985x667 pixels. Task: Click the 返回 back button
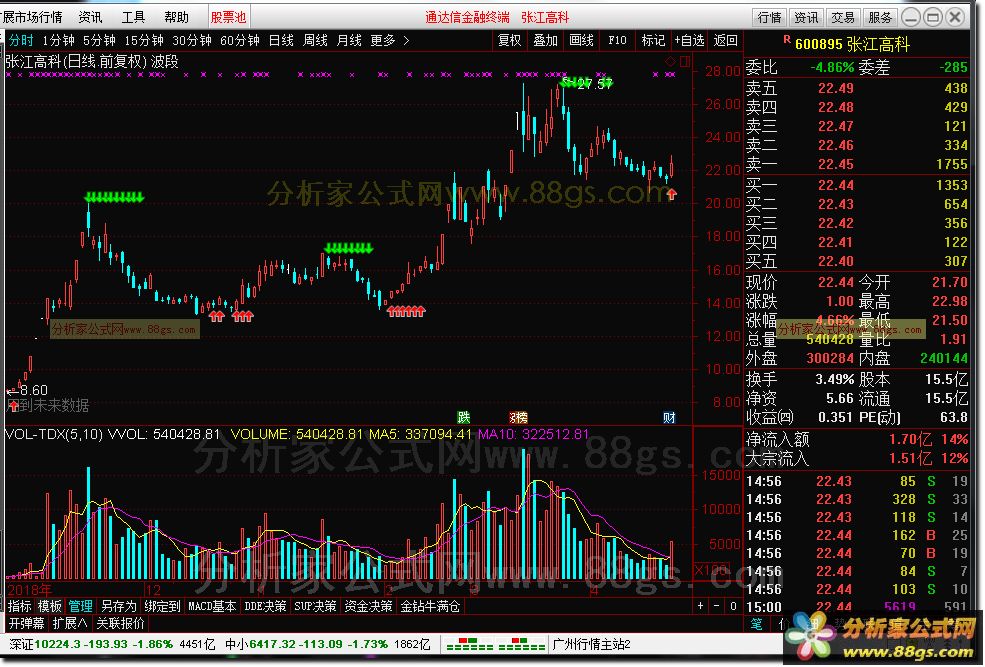[726, 40]
